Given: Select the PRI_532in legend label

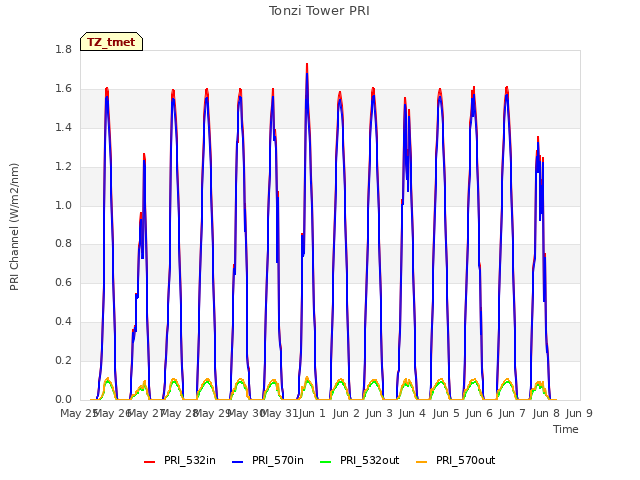Looking at the screenshot, I should [190, 460].
